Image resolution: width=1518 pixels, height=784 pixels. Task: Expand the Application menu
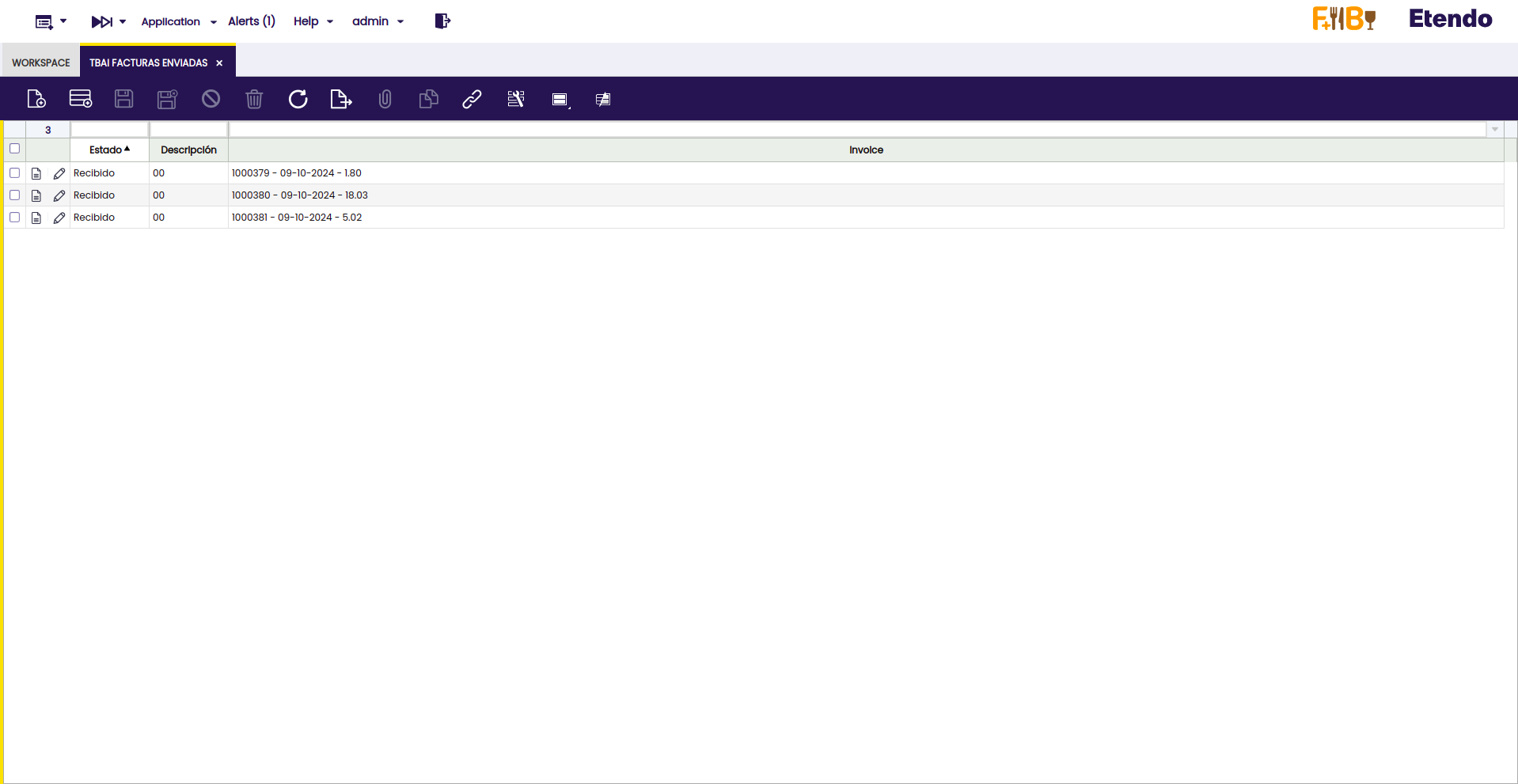[x=179, y=21]
